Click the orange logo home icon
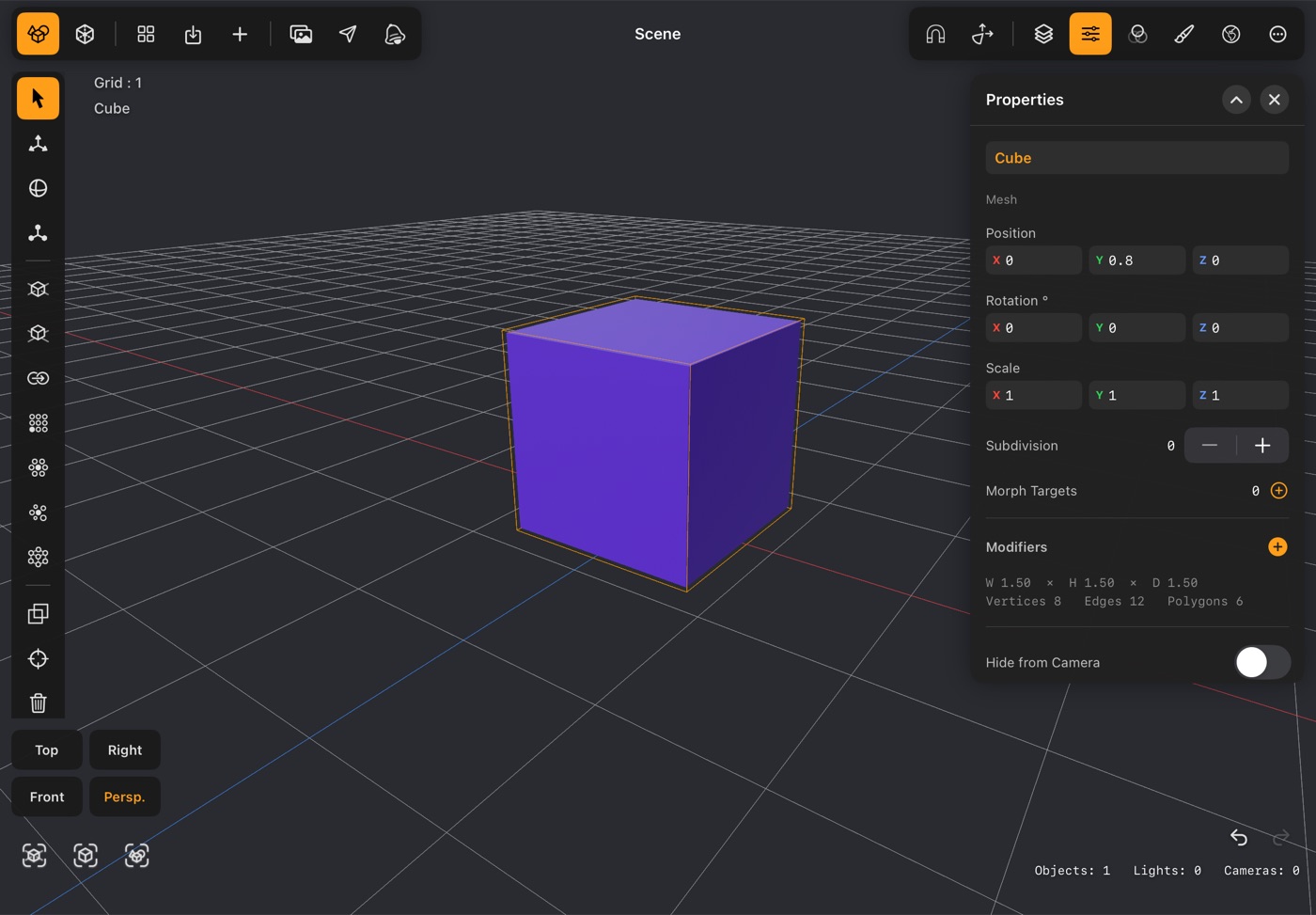Screen dimensions: 1316x915 pos(38,34)
